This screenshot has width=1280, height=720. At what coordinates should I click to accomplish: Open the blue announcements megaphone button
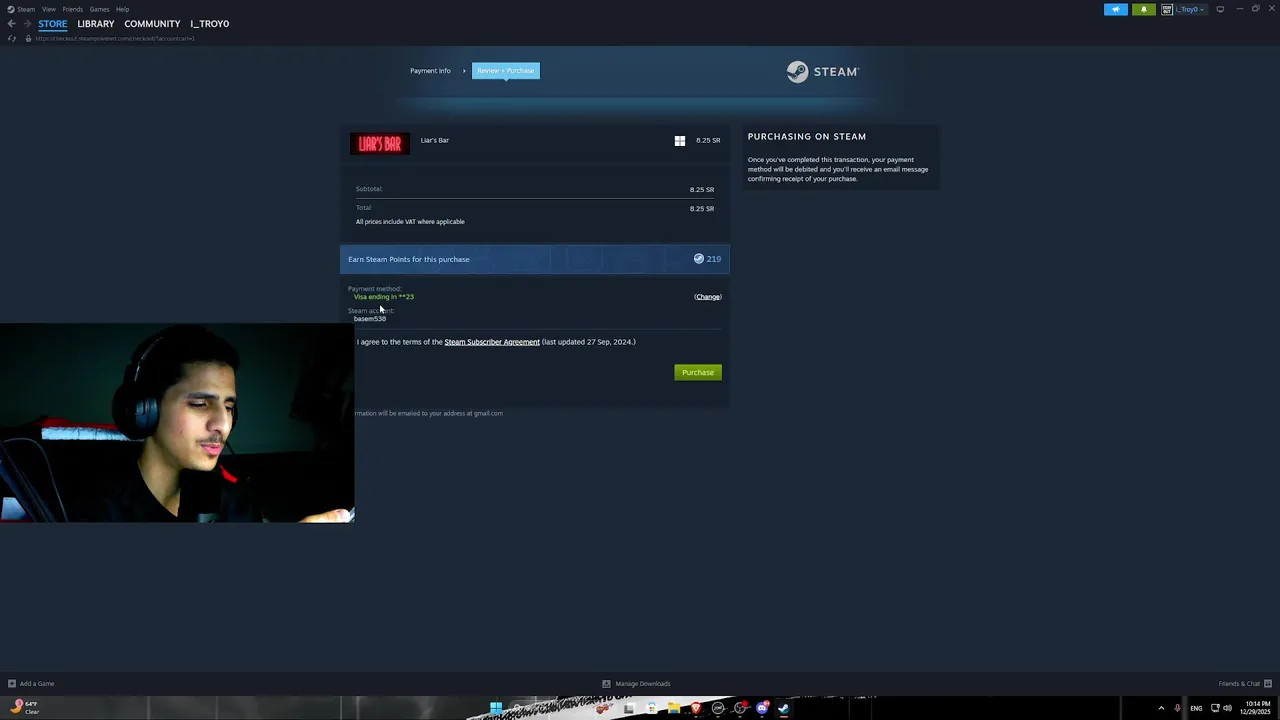click(1115, 9)
